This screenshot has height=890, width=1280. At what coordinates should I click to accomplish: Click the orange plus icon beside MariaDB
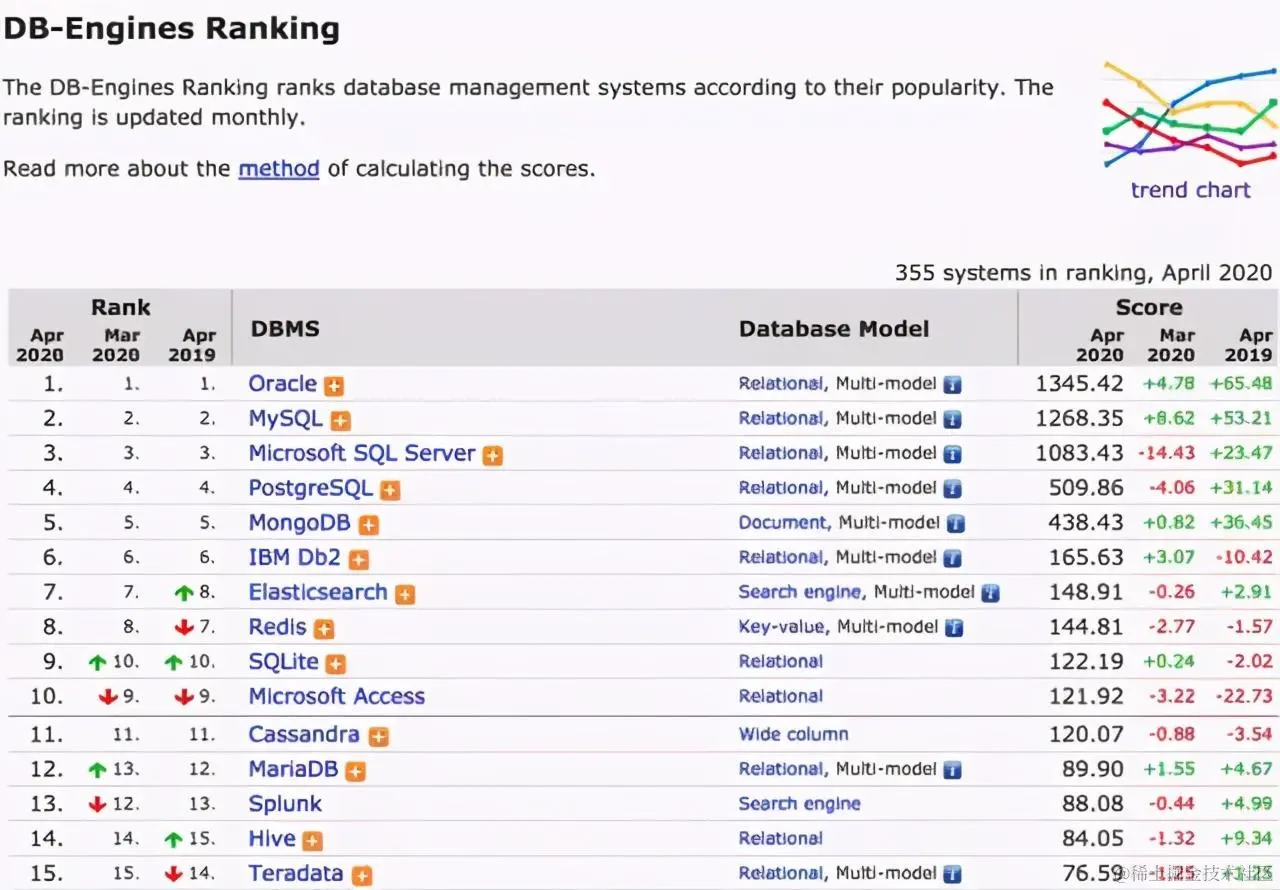(356, 771)
